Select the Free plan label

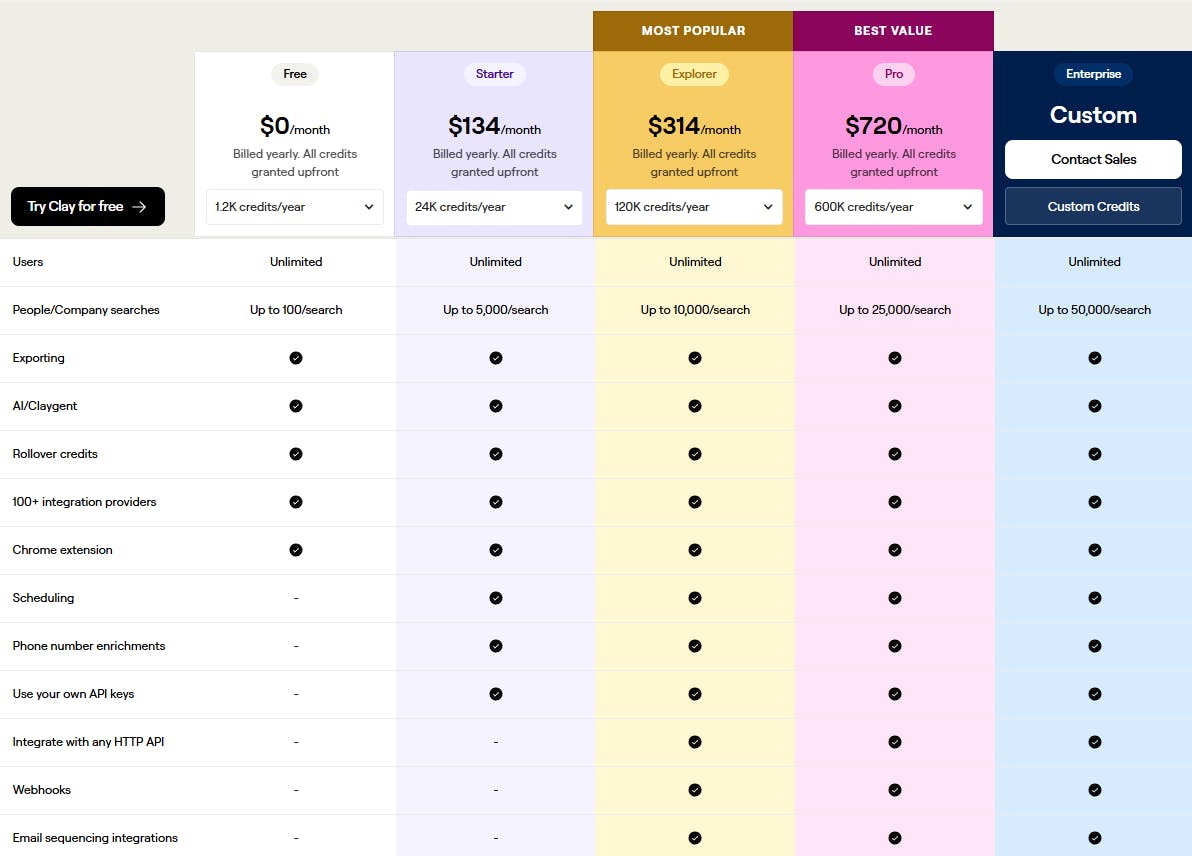tap(295, 74)
